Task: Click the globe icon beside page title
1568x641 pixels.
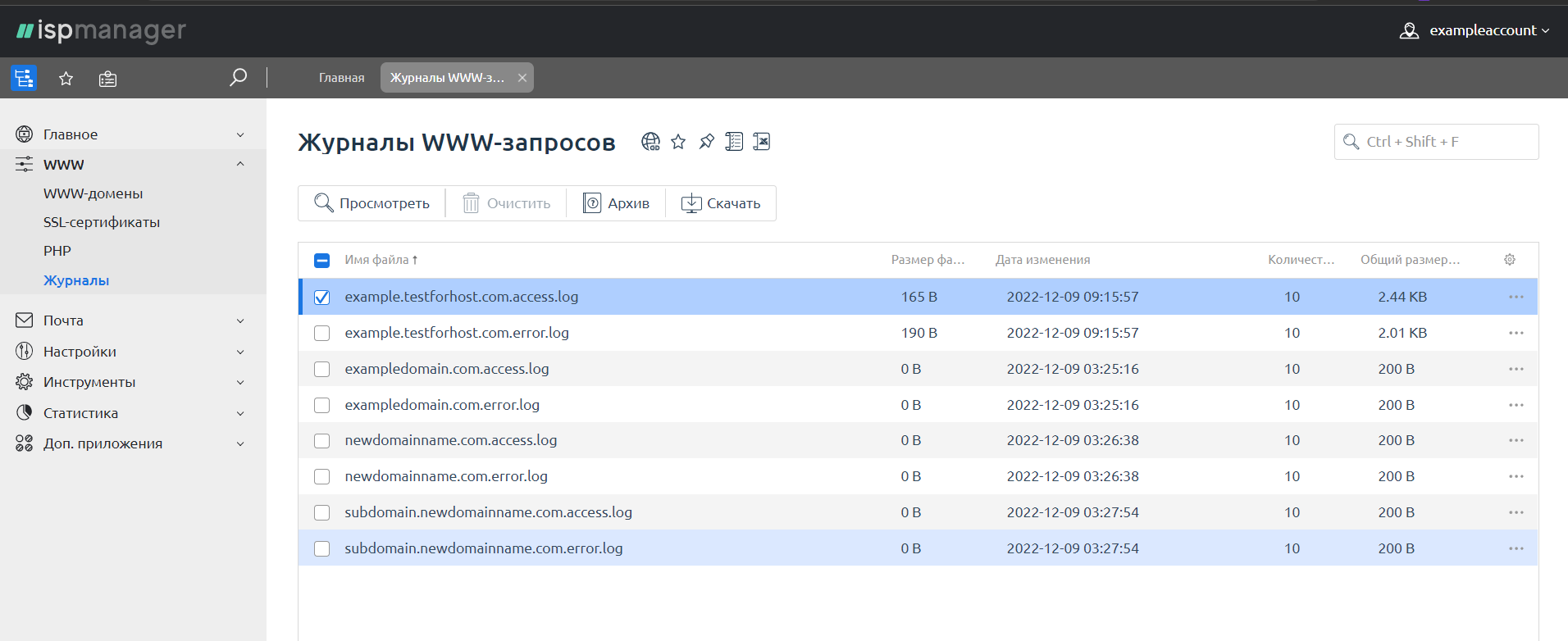Action: click(x=650, y=142)
